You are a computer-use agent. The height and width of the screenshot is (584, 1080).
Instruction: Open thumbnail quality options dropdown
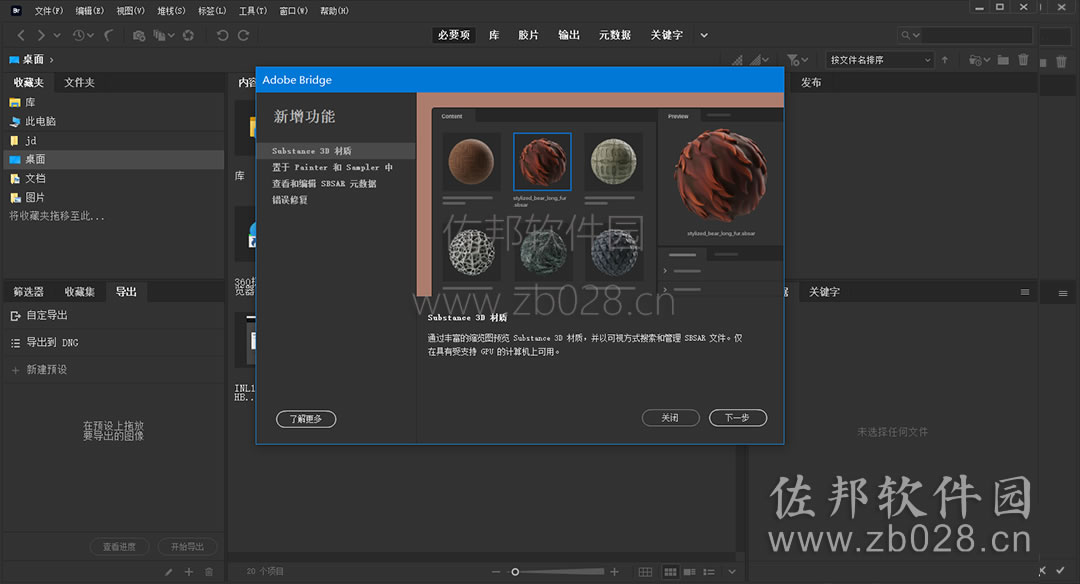tap(760, 60)
